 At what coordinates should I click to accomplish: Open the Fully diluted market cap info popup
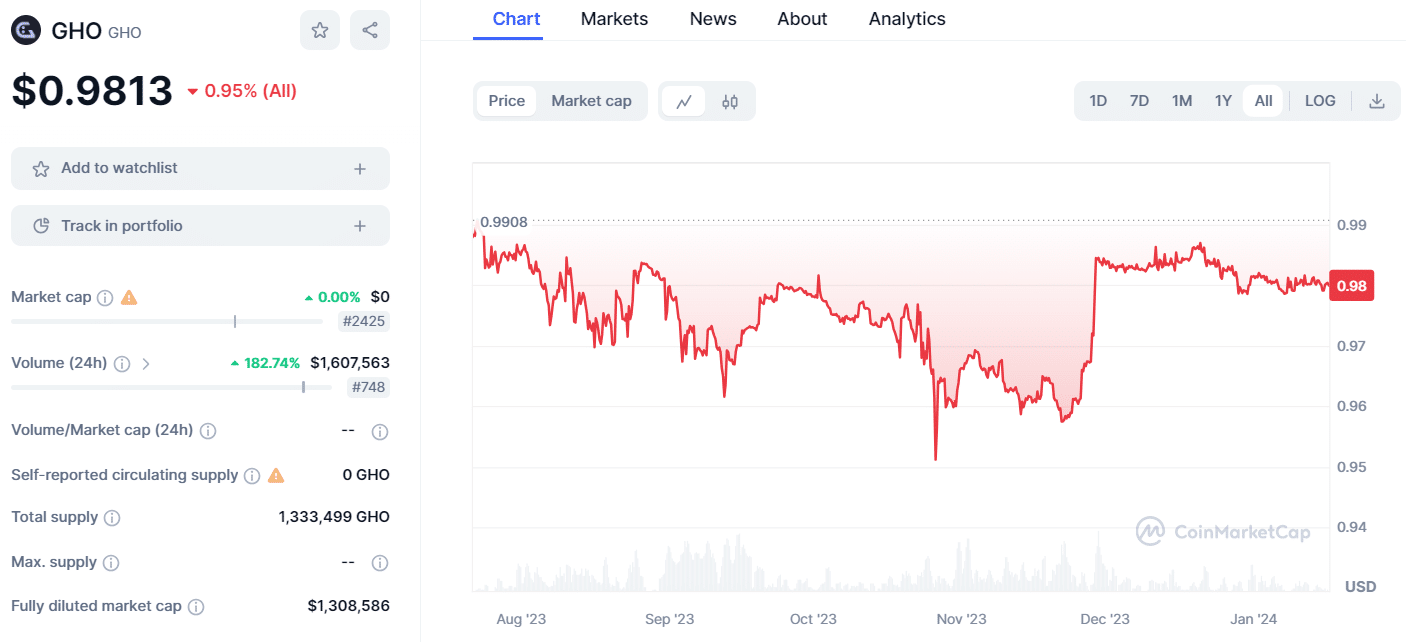point(196,606)
